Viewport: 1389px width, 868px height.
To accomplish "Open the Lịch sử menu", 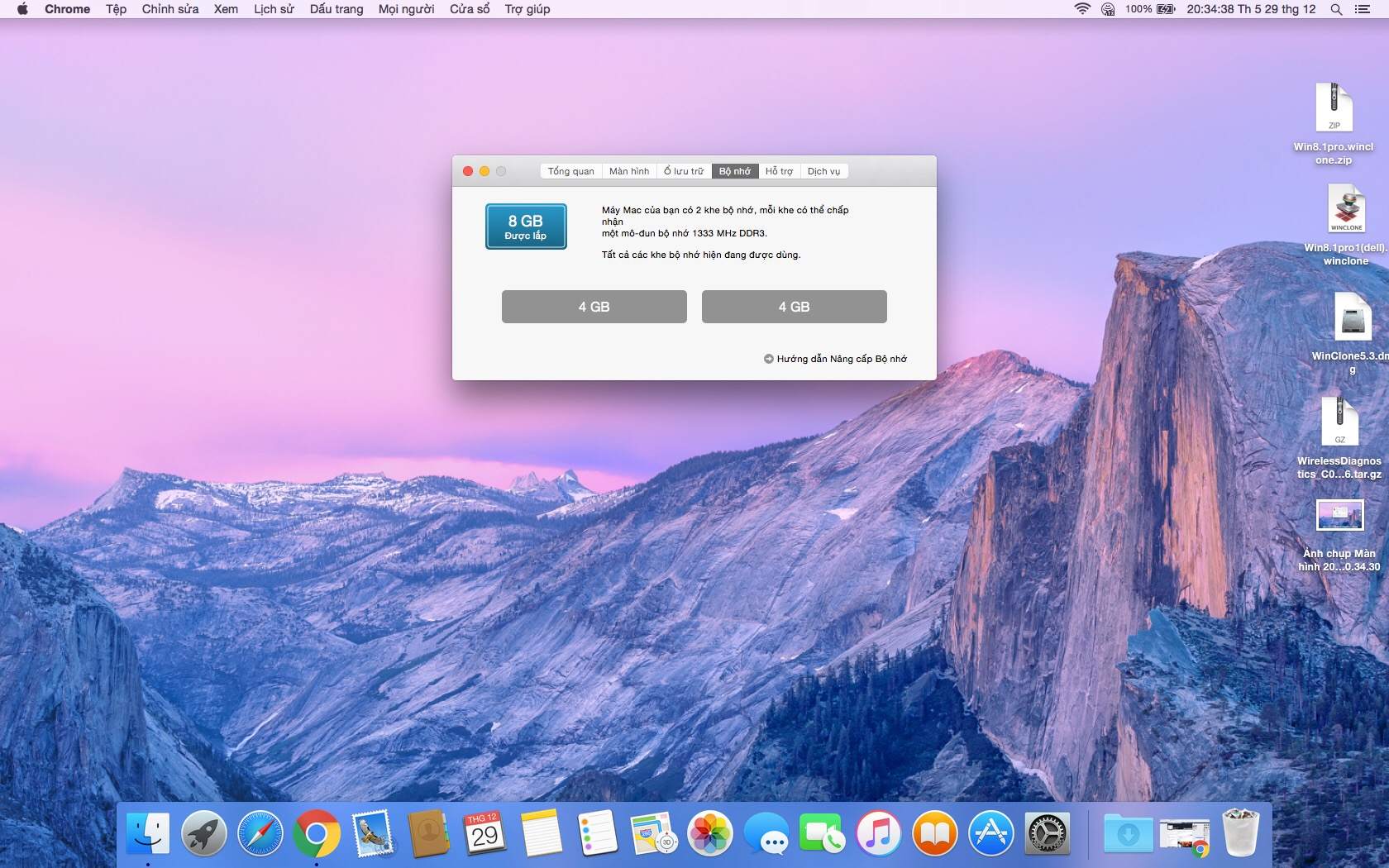I will tap(274, 9).
